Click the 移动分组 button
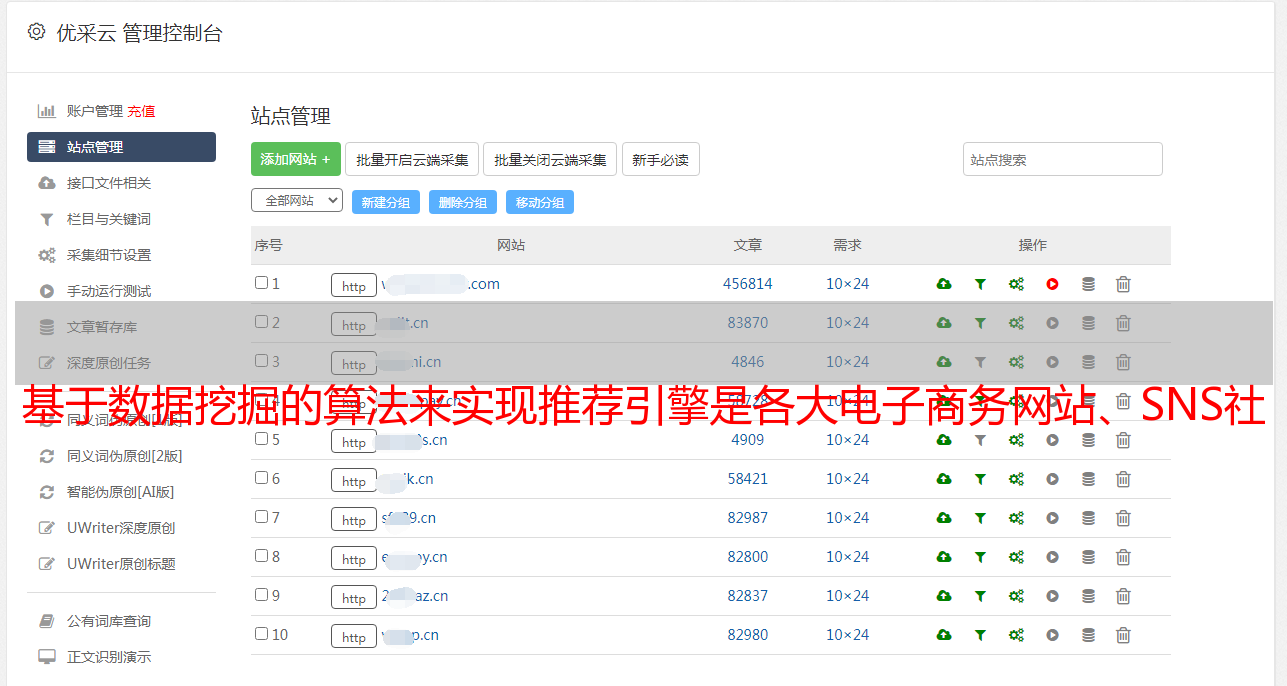This screenshot has height=686, width=1287. coord(540,202)
